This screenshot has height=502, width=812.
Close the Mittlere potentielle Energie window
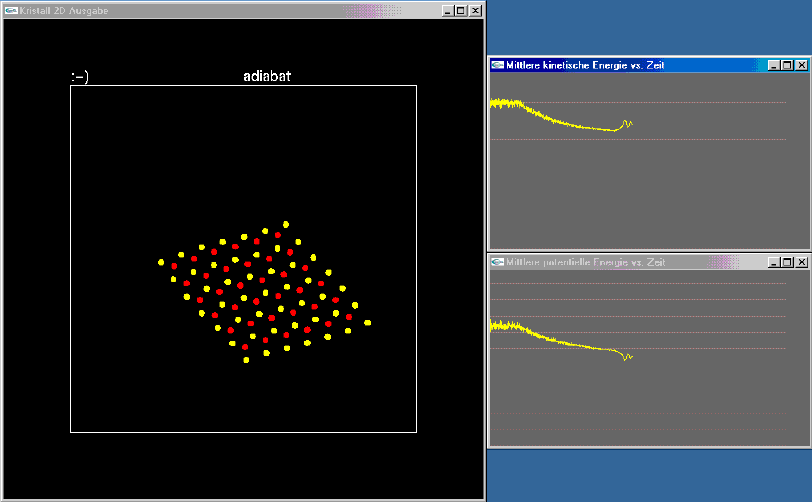coord(801,263)
